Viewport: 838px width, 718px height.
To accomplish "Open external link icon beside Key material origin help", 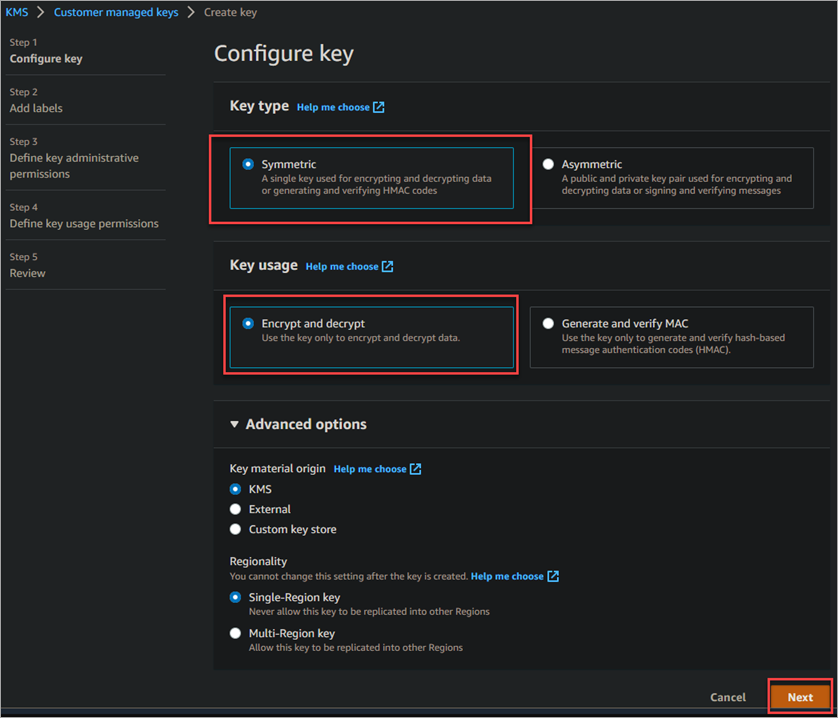I will point(415,469).
